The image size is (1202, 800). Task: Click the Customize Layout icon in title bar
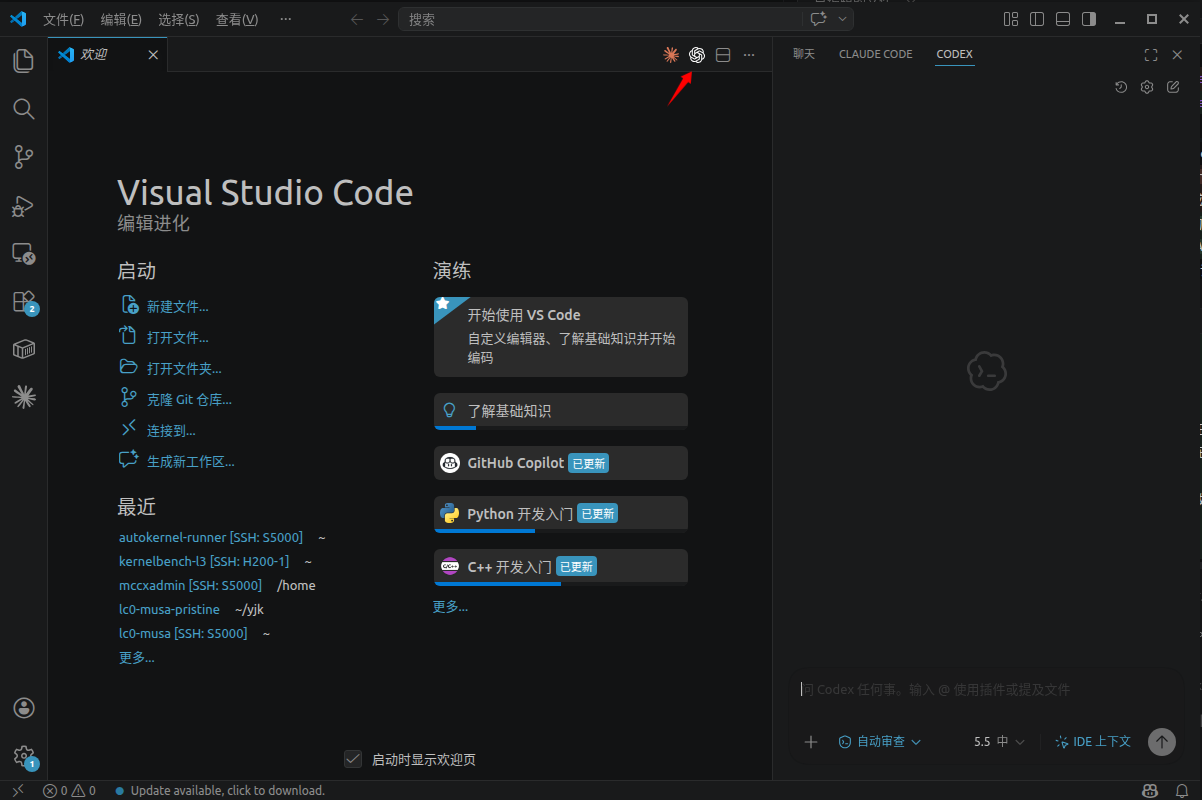pyautogui.click(x=1011, y=19)
